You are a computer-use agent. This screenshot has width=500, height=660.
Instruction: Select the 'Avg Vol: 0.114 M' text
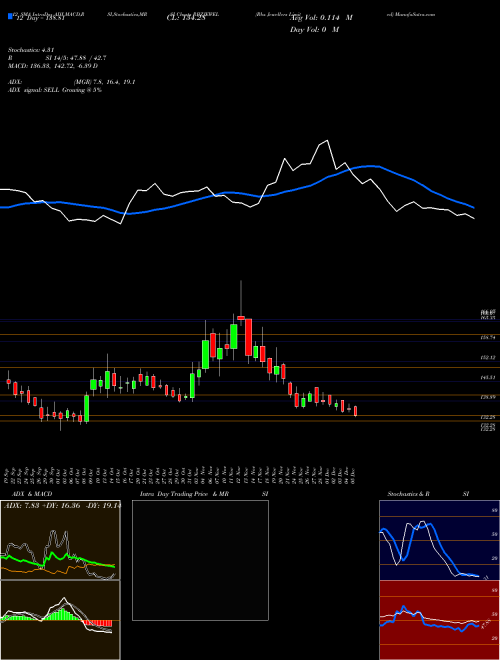click(321, 18)
